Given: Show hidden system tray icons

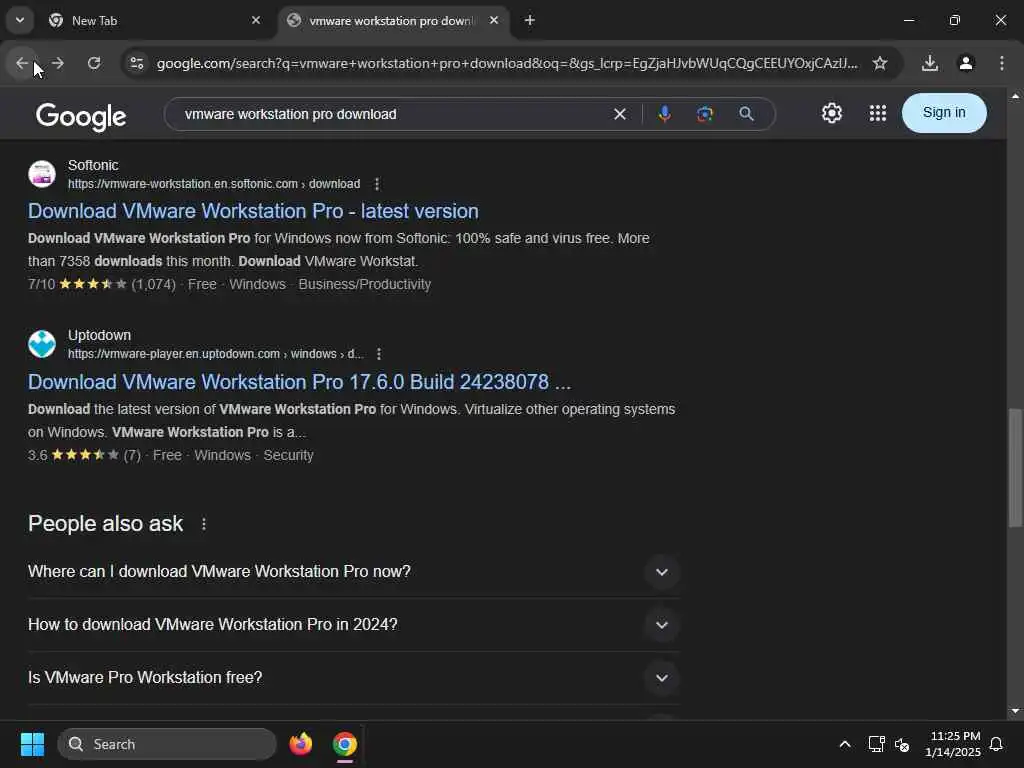Looking at the screenshot, I should point(844,744).
